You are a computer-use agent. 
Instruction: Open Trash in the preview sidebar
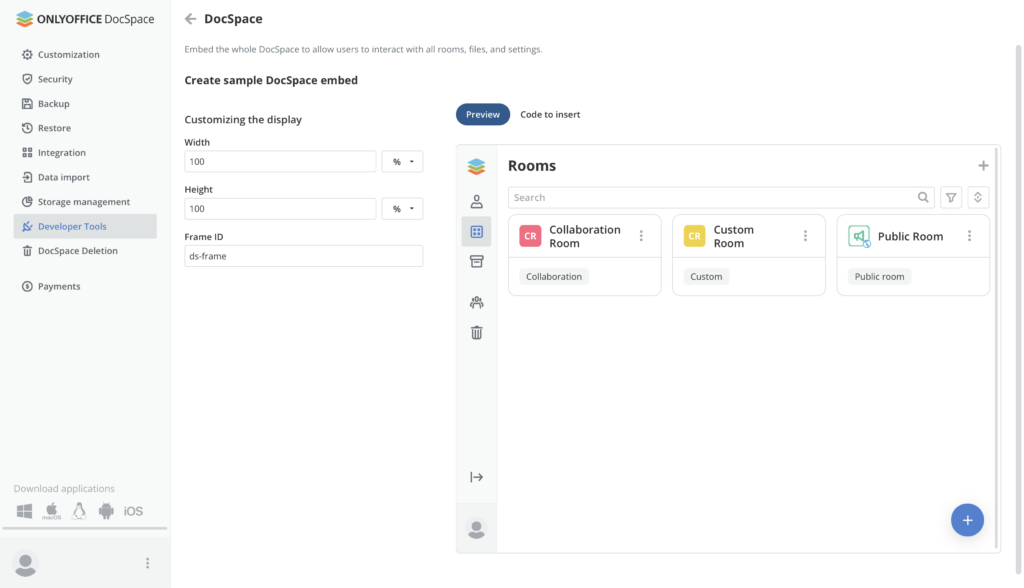476,331
